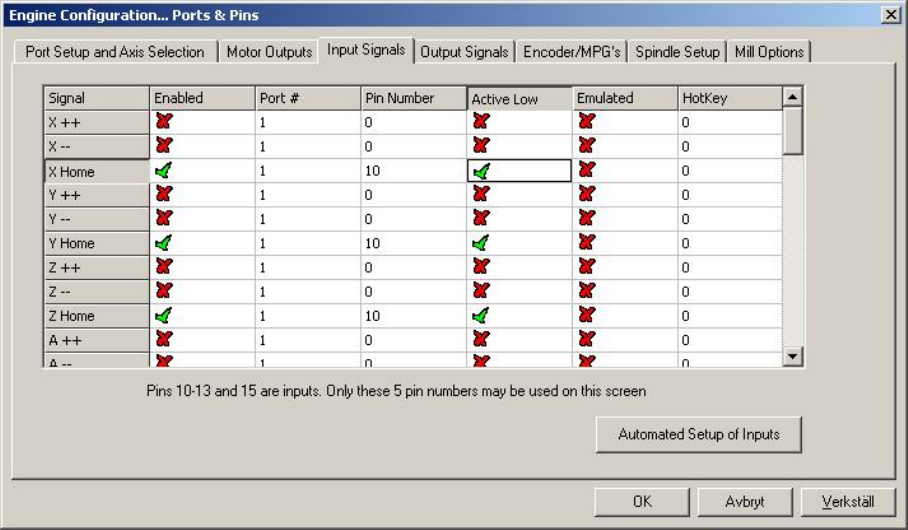The image size is (908, 530).
Task: Open the Encoder/MPG's tab
Action: (x=572, y=52)
